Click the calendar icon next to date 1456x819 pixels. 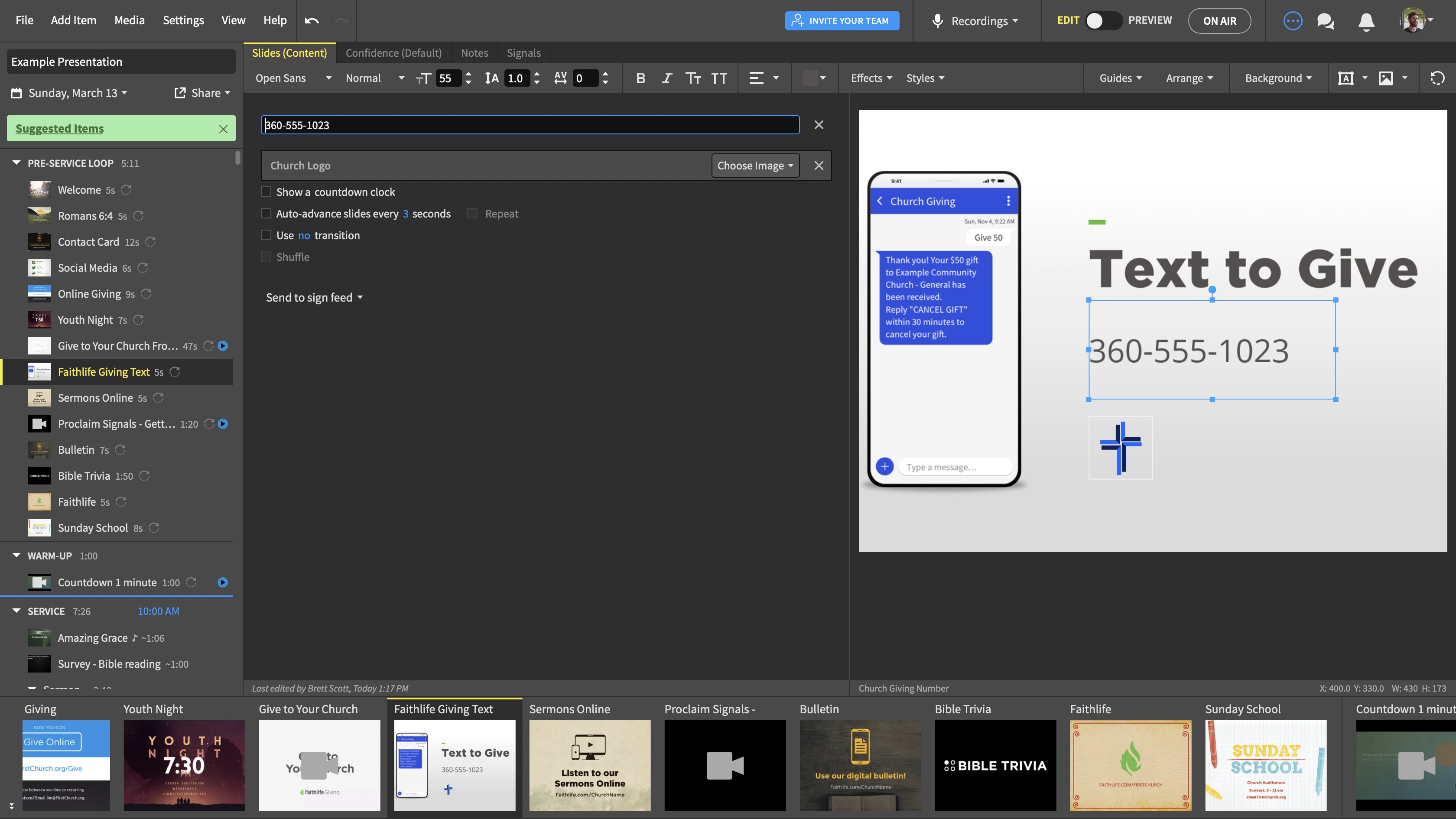point(16,93)
